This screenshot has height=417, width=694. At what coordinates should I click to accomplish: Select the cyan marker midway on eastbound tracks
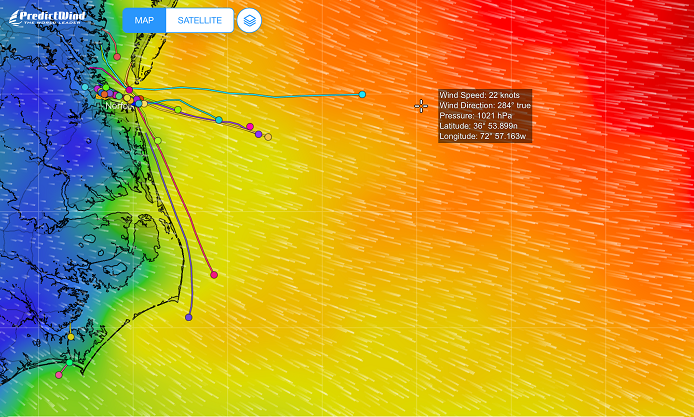coord(219,120)
